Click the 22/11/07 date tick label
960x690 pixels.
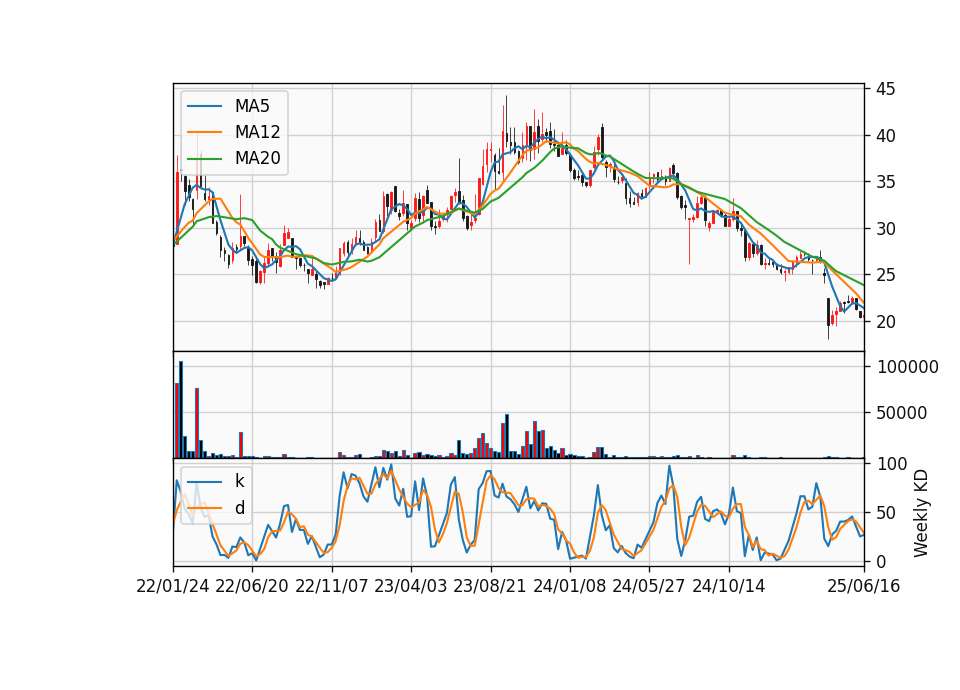point(332,586)
